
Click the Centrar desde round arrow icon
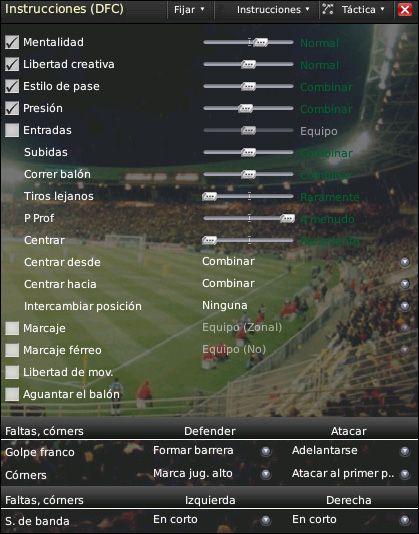click(x=405, y=262)
